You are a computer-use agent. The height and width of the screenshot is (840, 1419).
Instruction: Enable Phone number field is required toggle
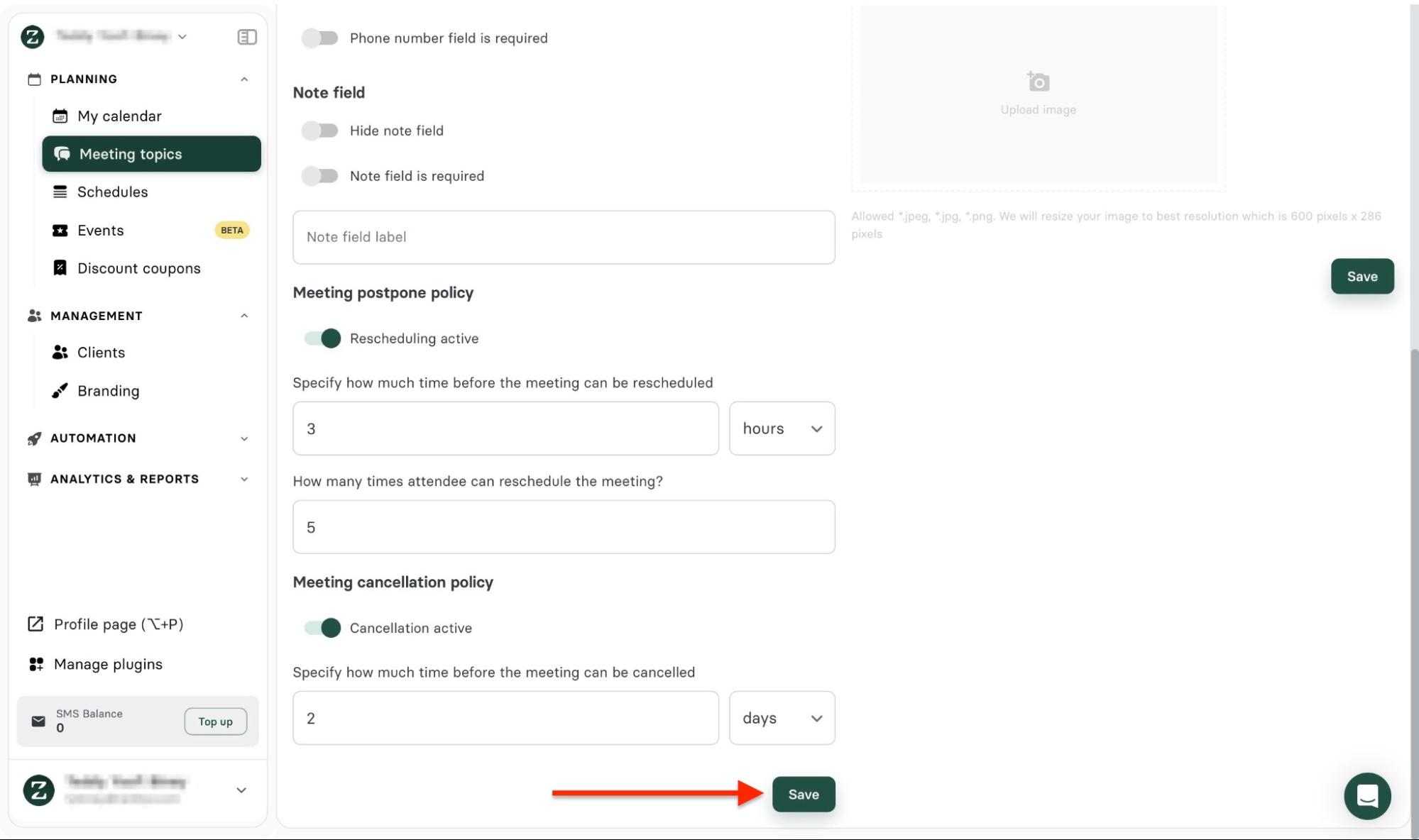320,38
